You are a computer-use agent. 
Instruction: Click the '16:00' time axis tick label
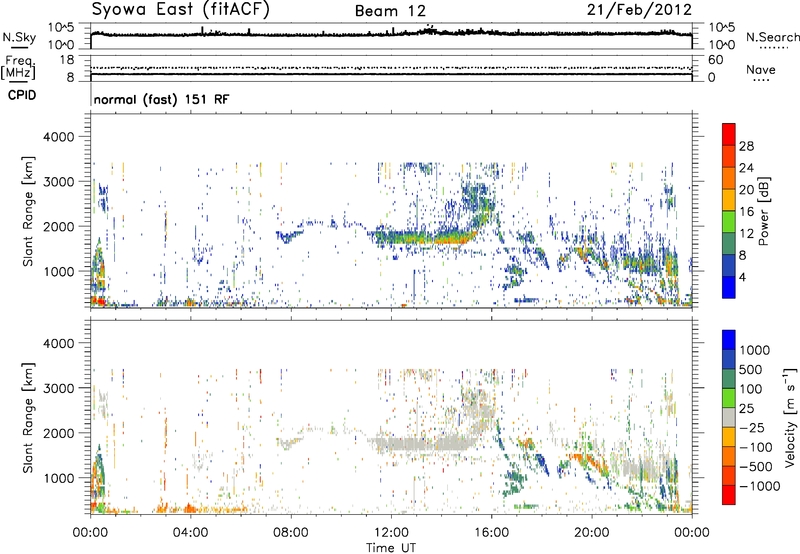tap(491, 533)
